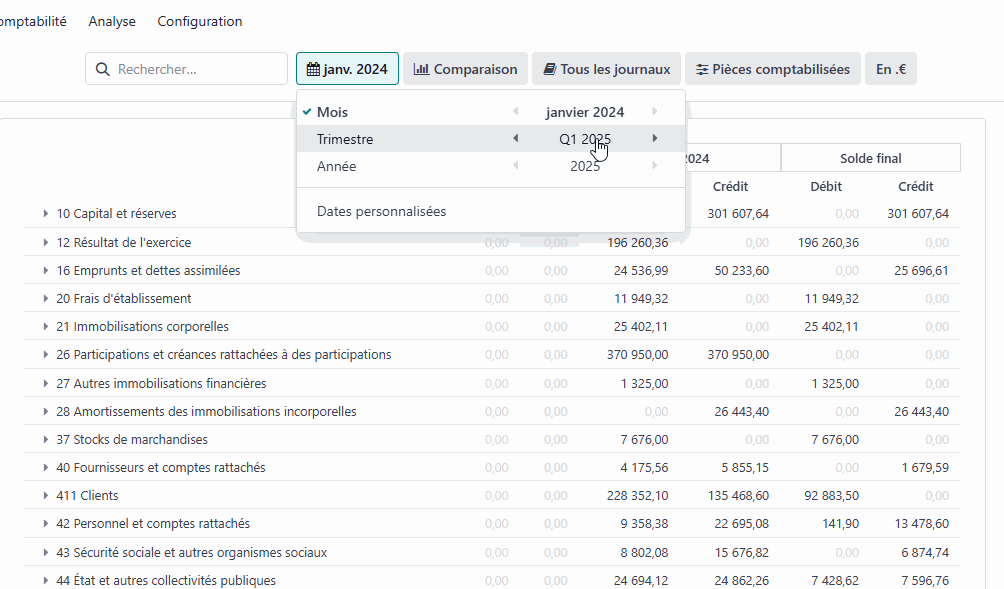Click the 'Tous les journaux' button

(x=606, y=69)
